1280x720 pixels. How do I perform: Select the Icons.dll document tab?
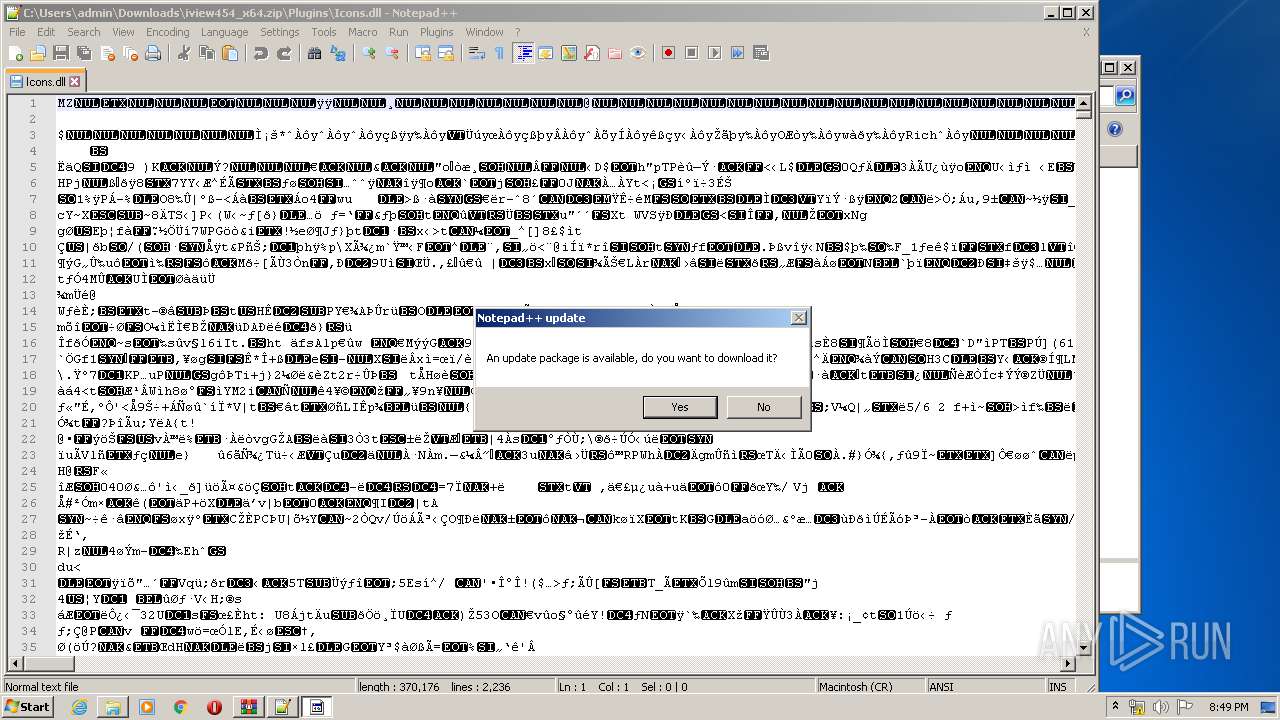click(45, 81)
